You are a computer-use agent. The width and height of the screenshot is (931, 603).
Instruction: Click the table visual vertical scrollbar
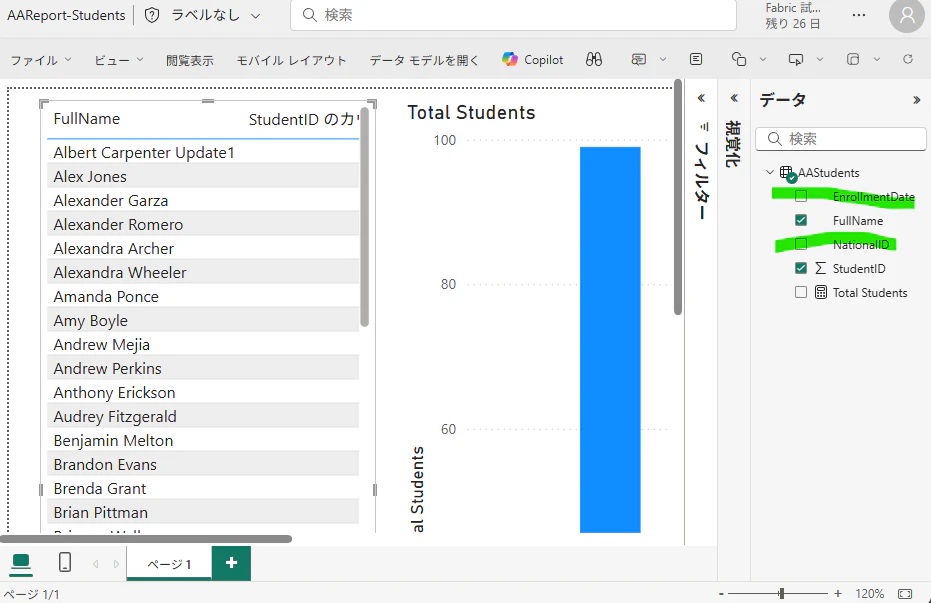coord(365,217)
